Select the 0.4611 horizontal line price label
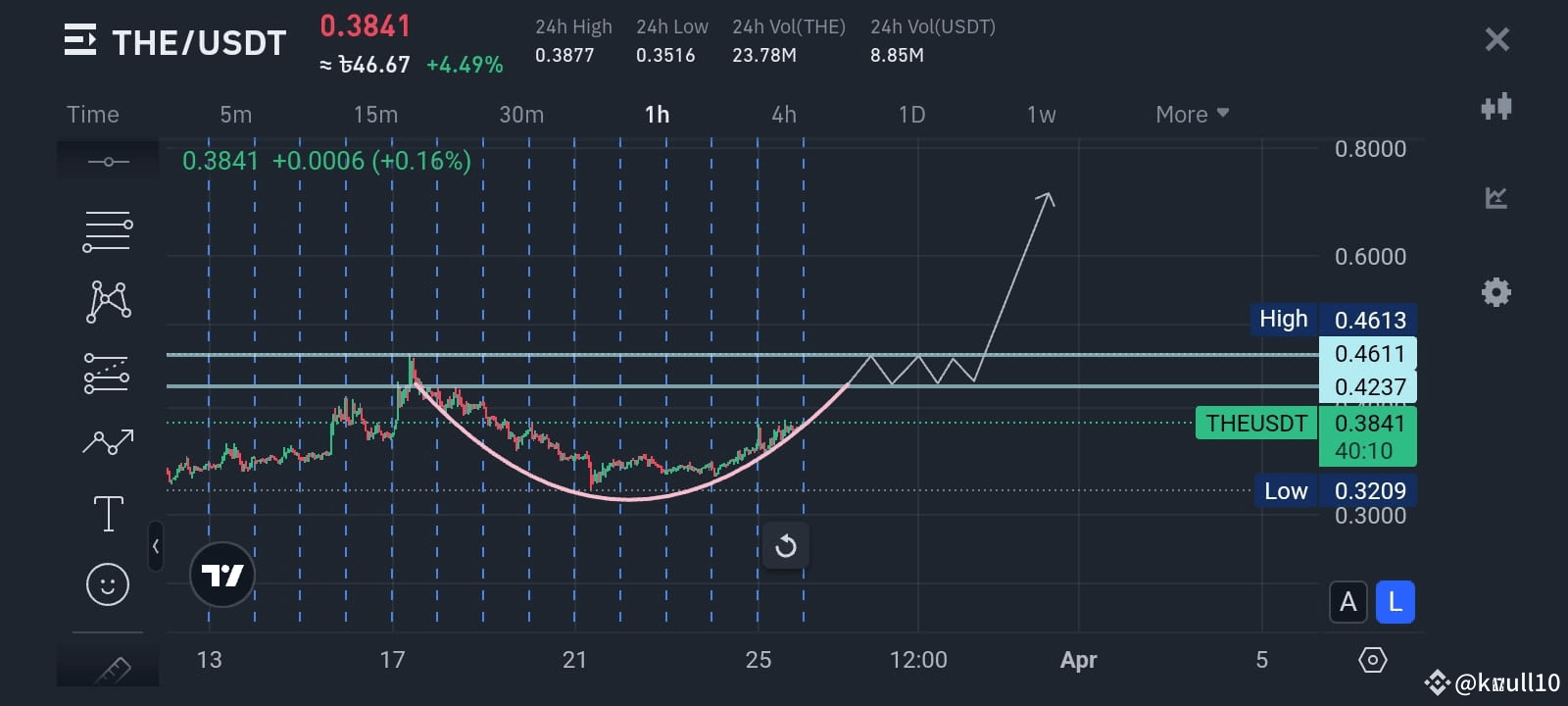This screenshot has width=1568, height=706. (1368, 353)
